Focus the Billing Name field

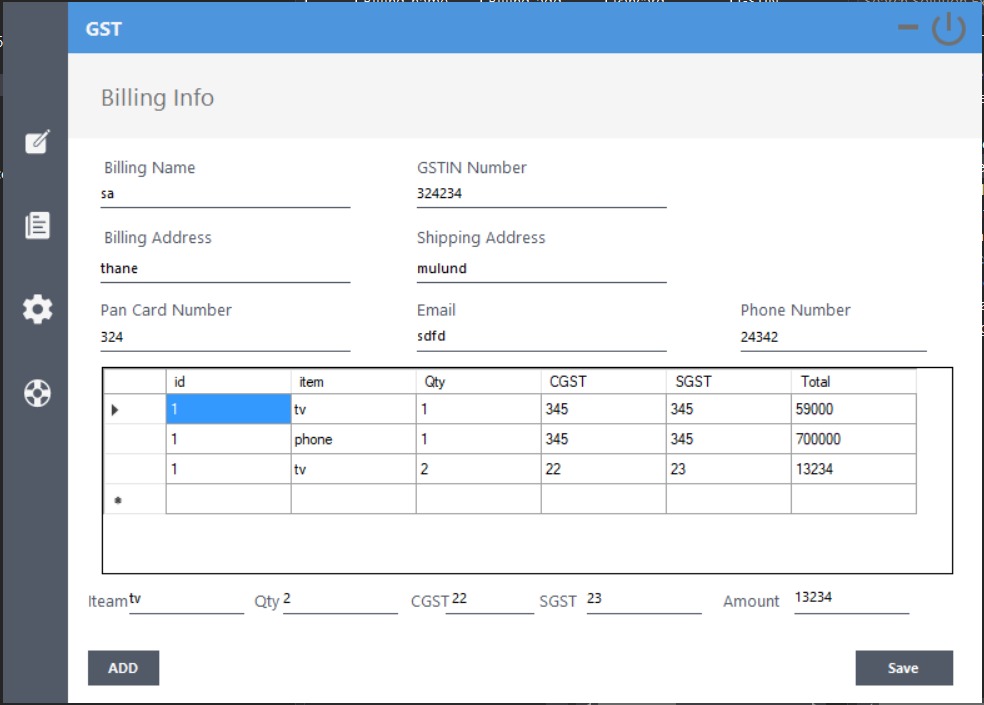coord(225,195)
